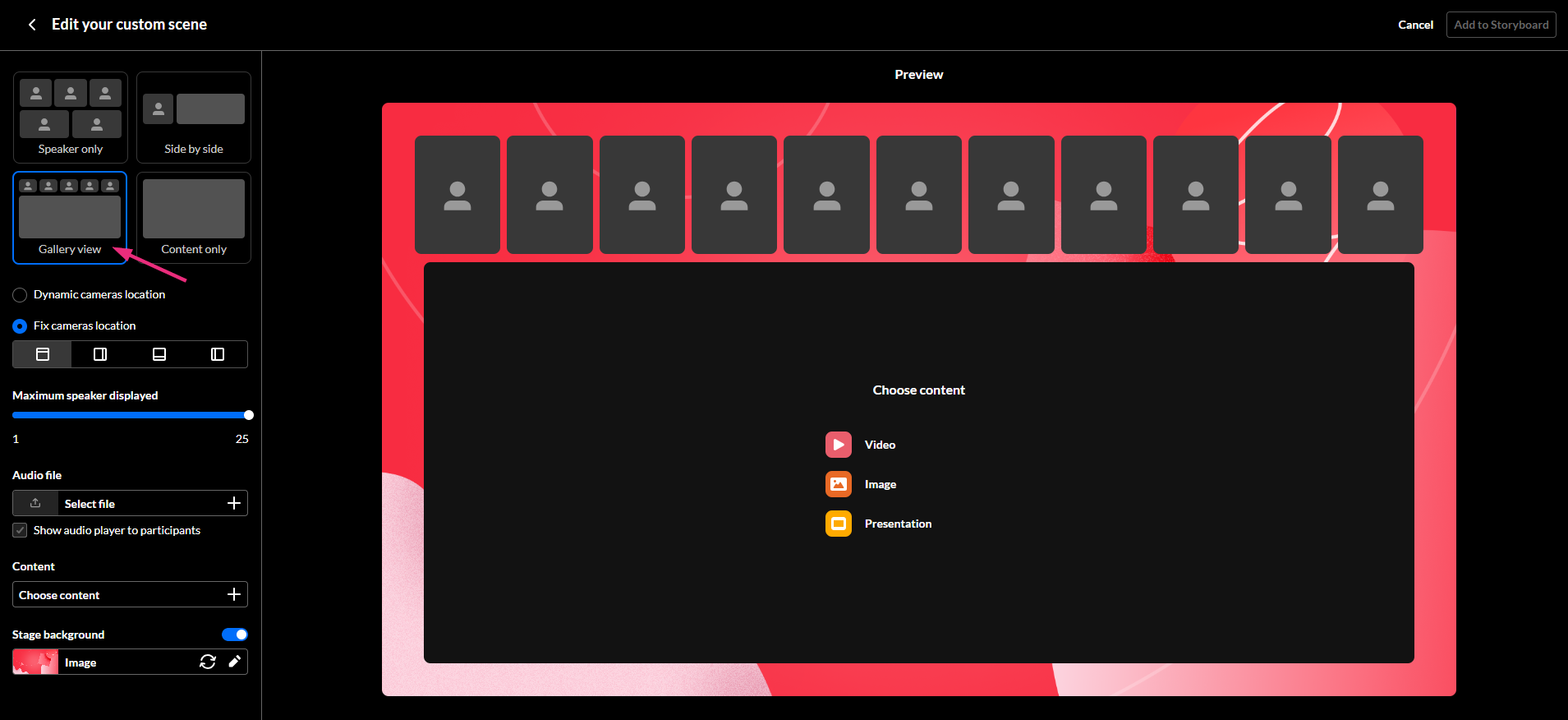This screenshot has width=1568, height=720.
Task: Select Fix cameras location radio button
Action: pyautogui.click(x=20, y=326)
